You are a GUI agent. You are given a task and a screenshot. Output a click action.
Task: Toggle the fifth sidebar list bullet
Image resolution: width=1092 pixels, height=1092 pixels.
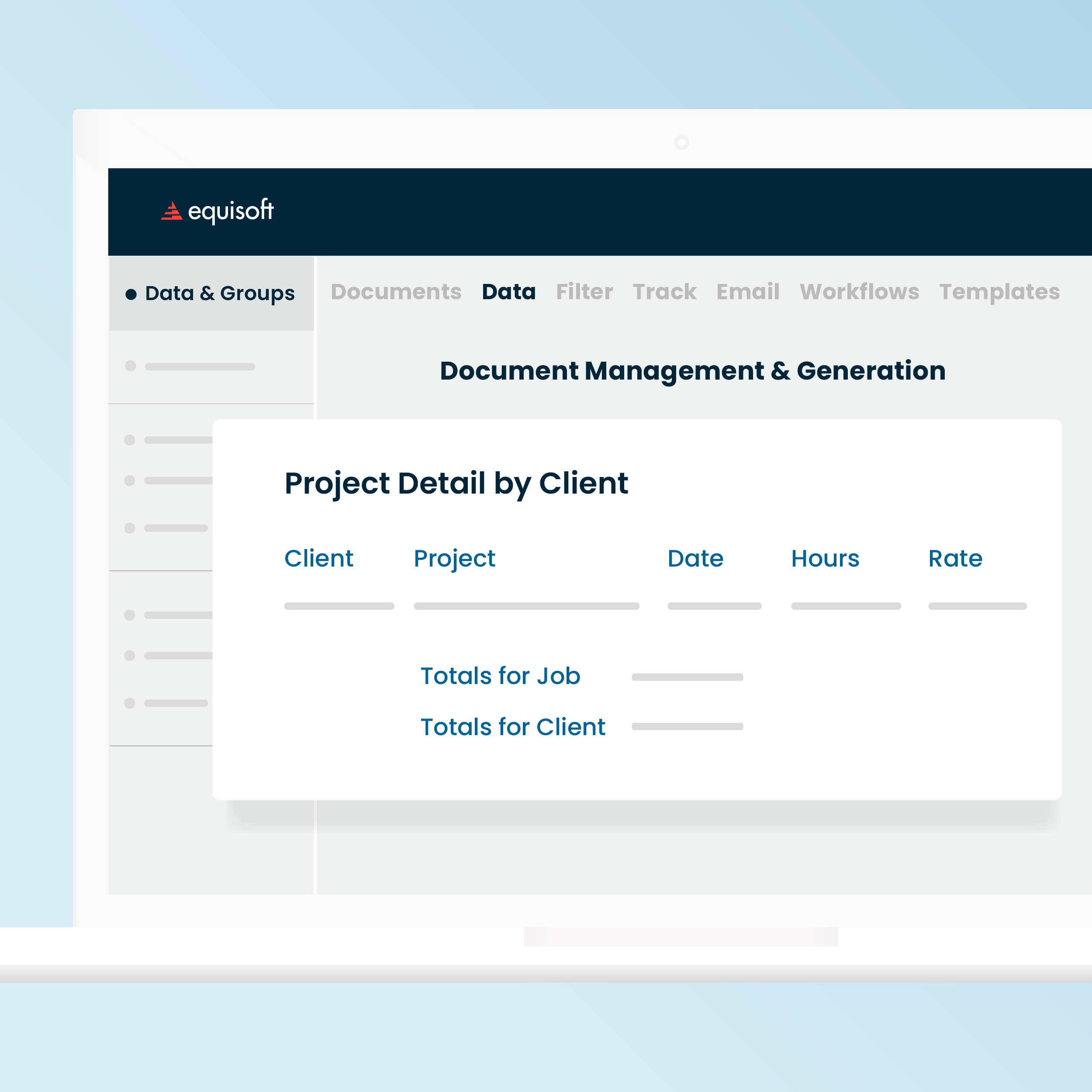point(131,615)
